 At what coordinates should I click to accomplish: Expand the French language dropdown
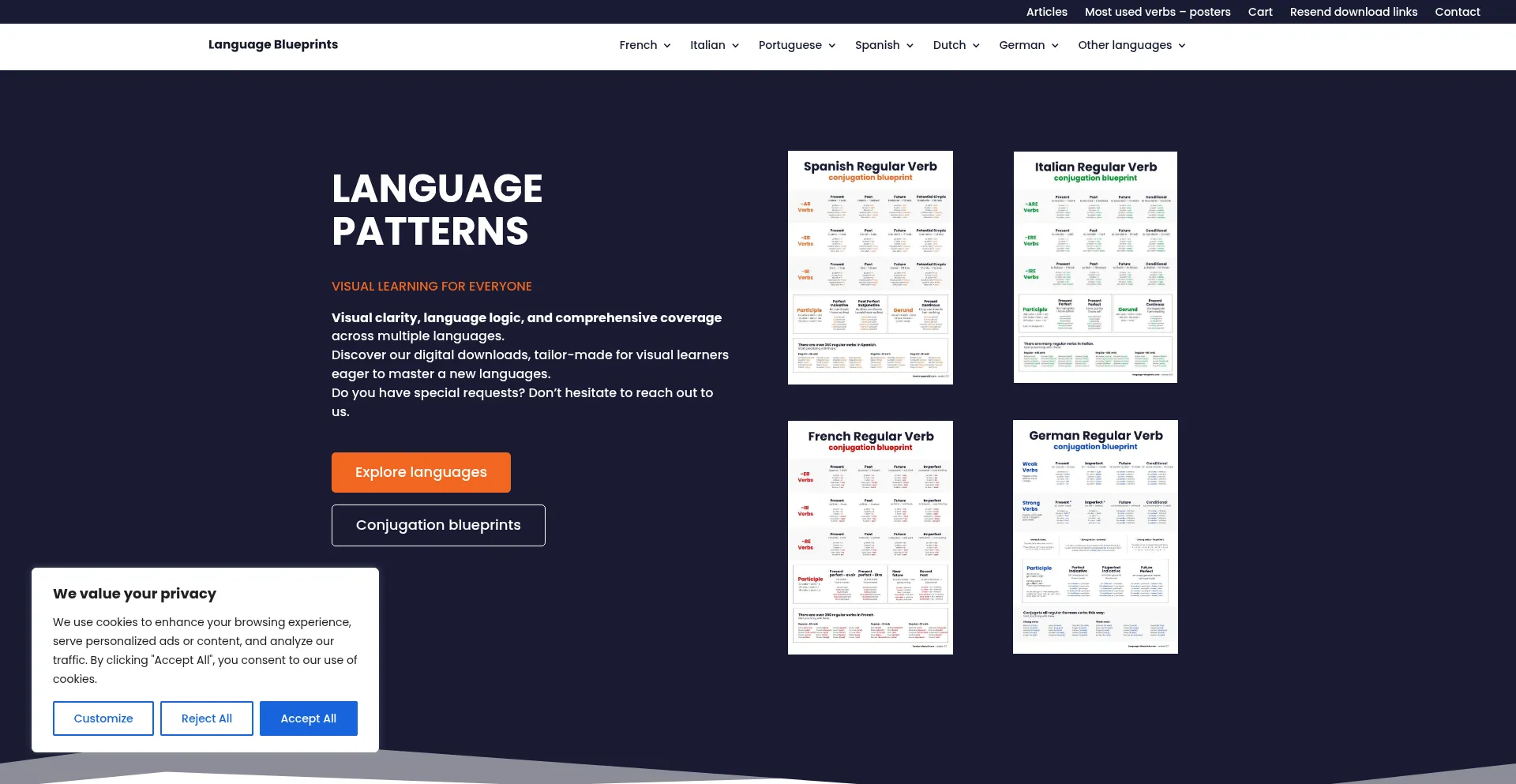[644, 45]
